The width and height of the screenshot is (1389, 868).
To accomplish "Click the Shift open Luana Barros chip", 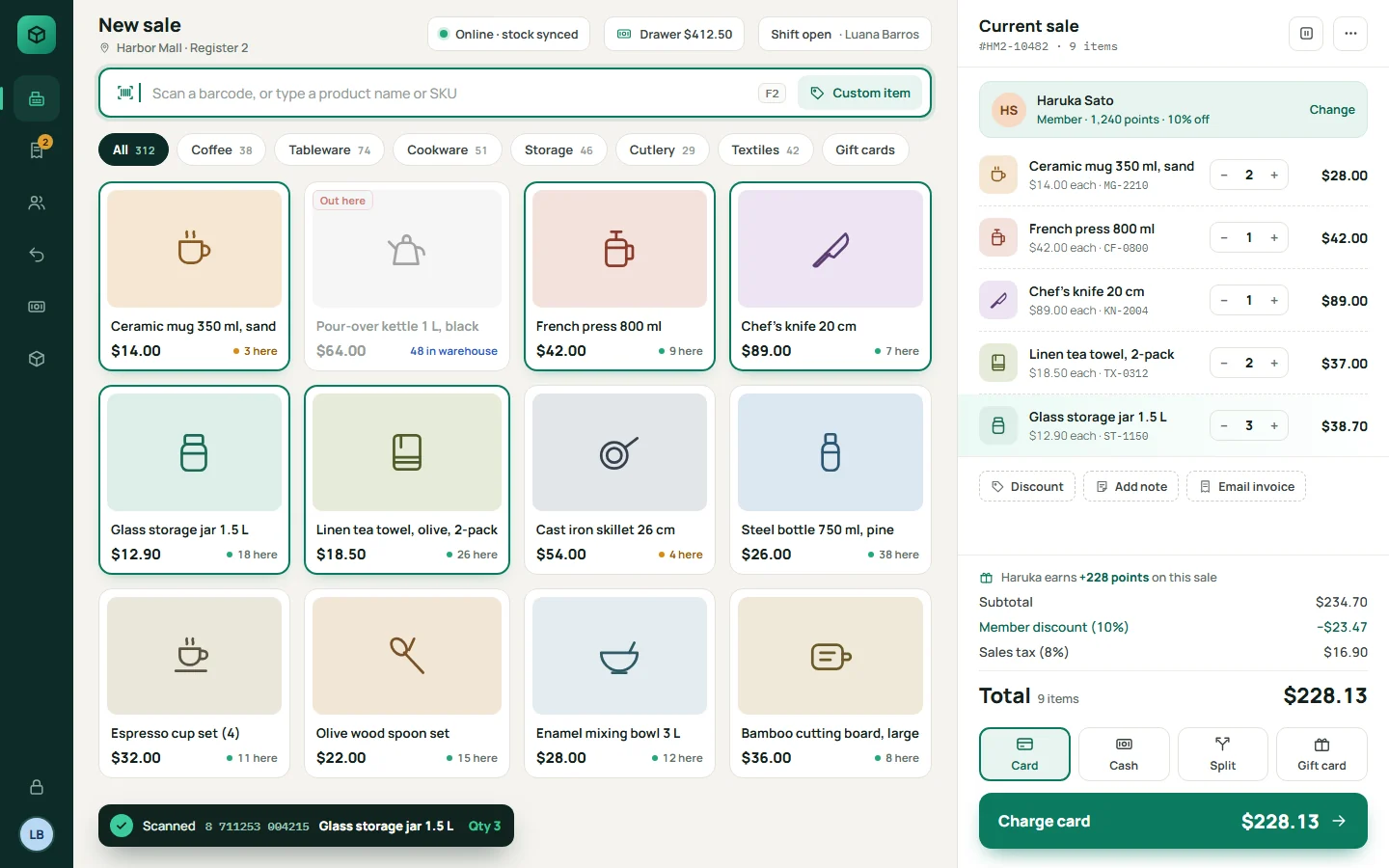I will tap(845, 34).
